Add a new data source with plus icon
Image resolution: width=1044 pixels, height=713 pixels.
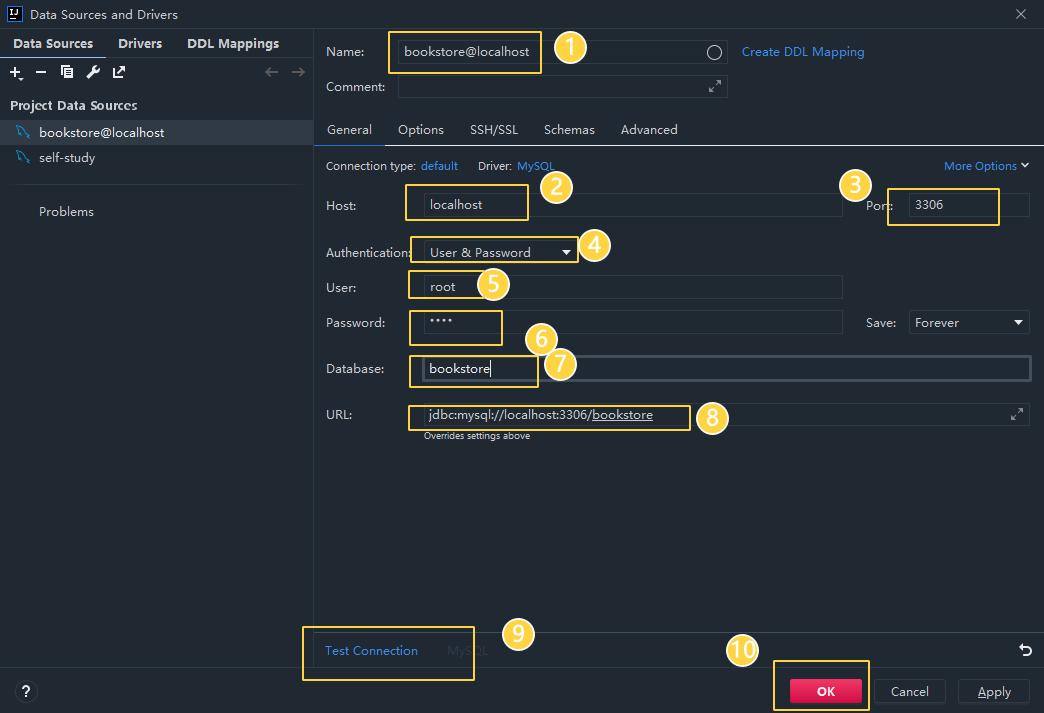coord(15,73)
